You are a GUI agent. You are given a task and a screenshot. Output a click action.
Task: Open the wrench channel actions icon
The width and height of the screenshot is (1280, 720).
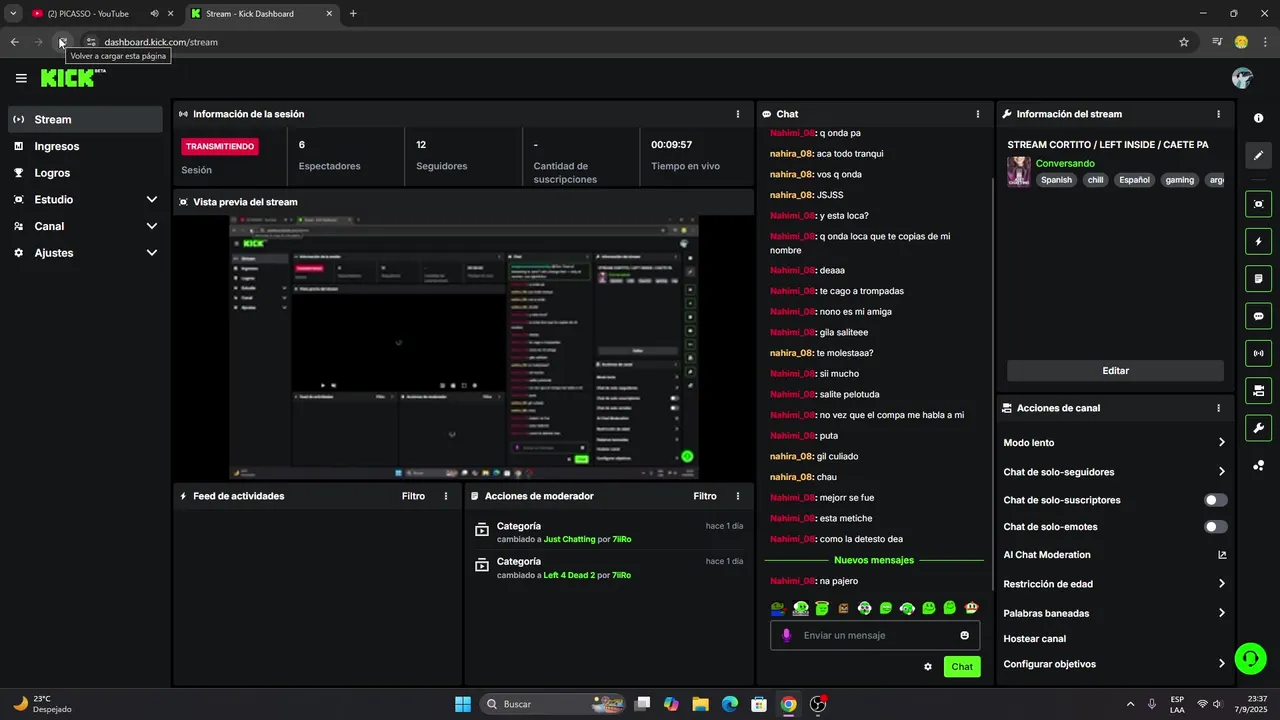(x=1258, y=428)
